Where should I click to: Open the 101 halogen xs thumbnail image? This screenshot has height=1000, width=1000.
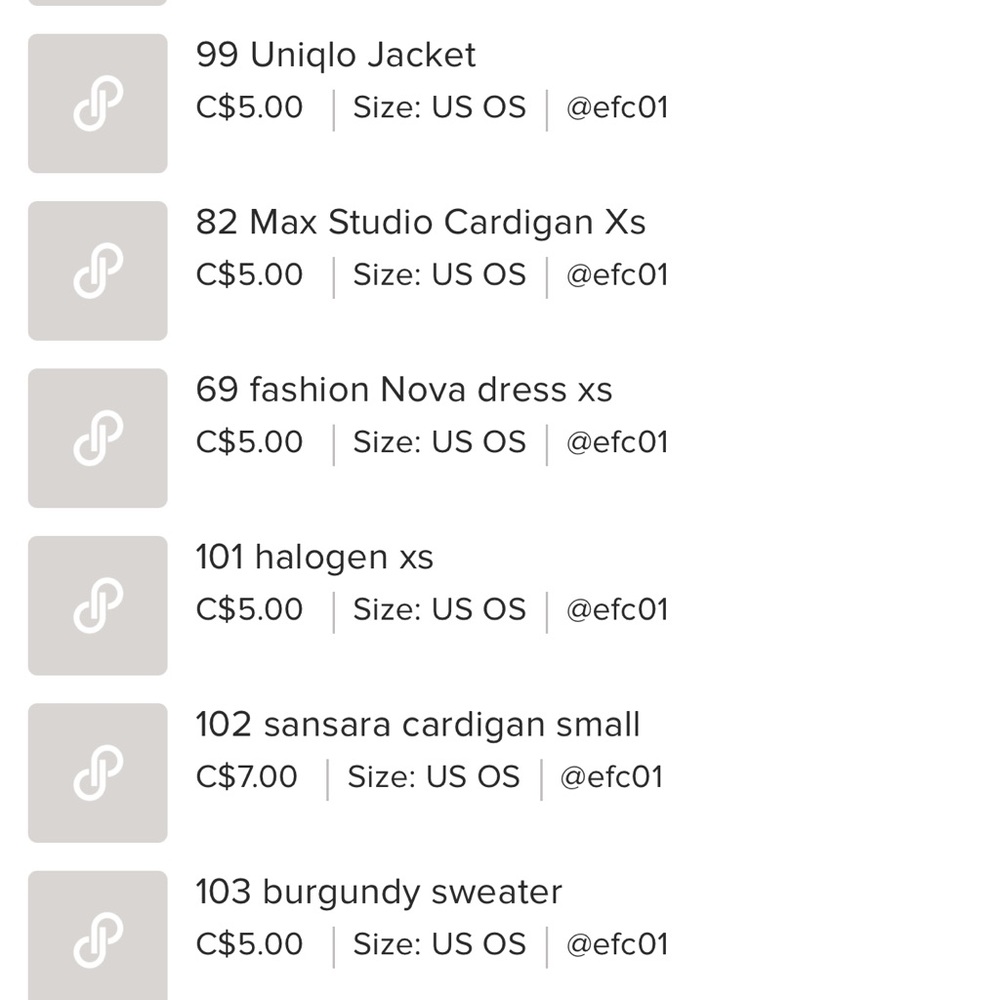pyautogui.click(x=98, y=605)
